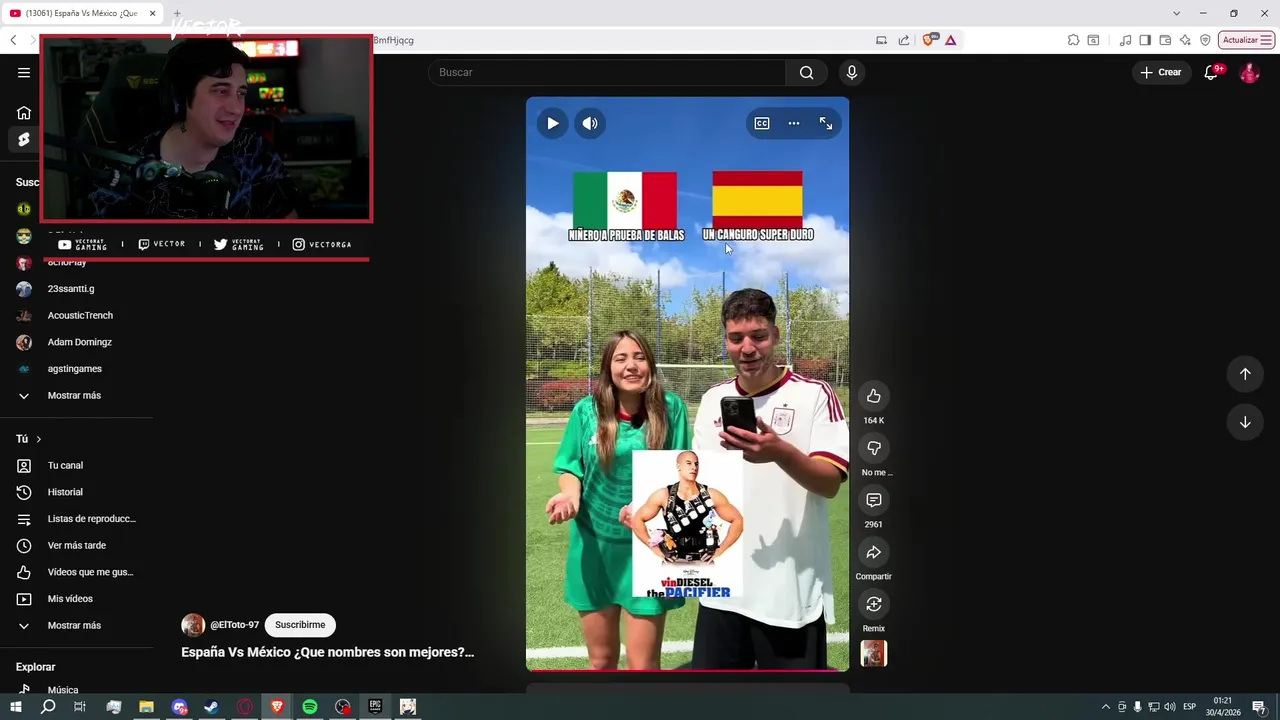
Task: Expand the Tú section chevron
Action: 39,439
